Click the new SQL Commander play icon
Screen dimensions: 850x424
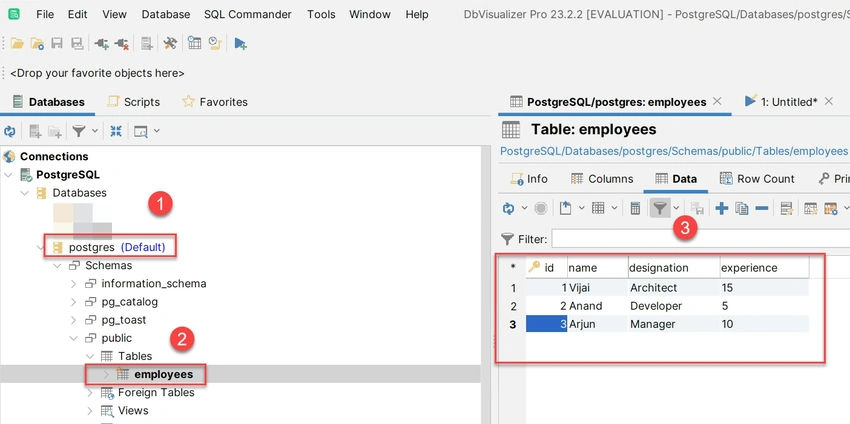pos(240,43)
